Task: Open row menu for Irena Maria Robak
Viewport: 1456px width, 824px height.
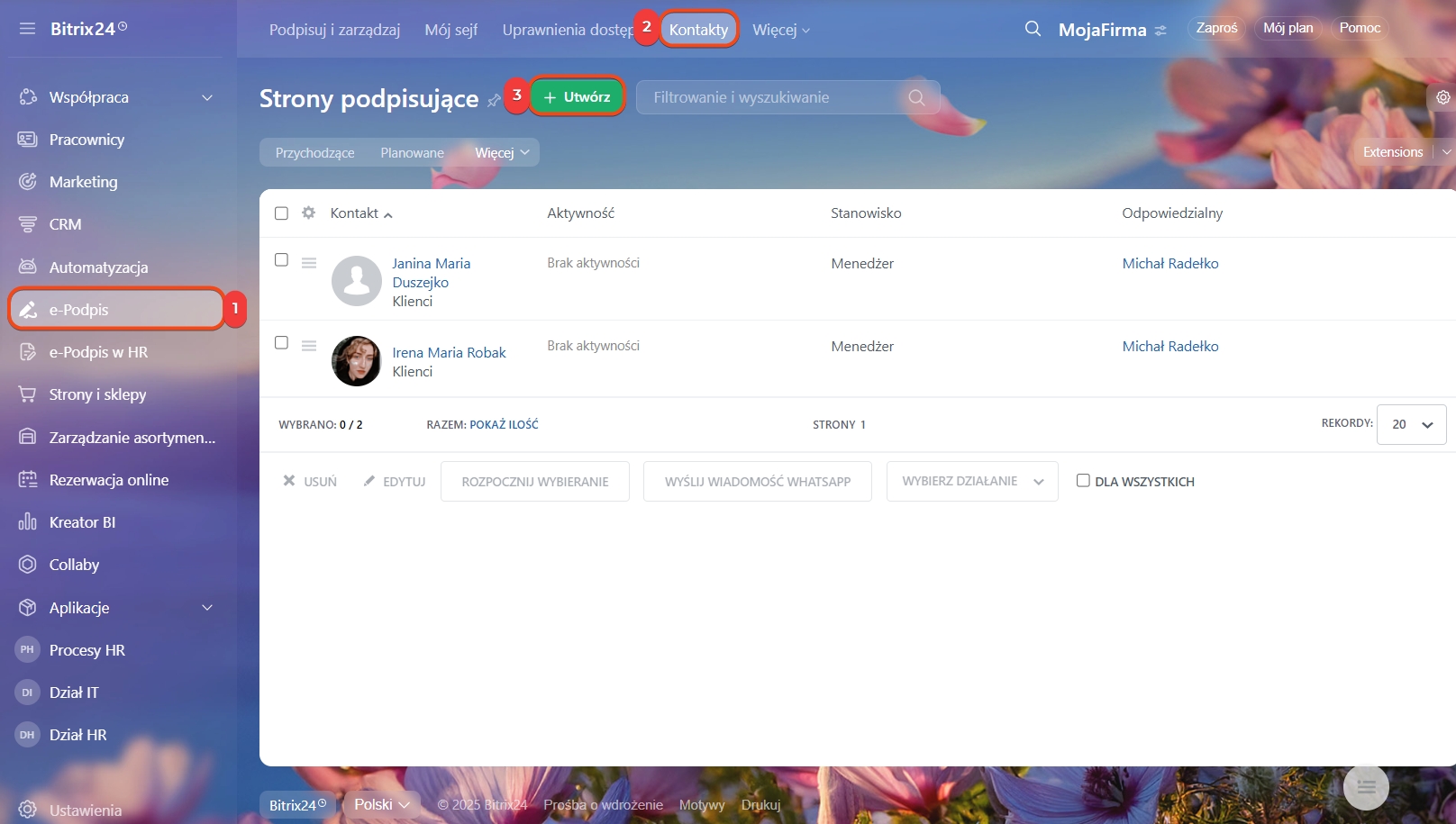Action: (x=309, y=346)
